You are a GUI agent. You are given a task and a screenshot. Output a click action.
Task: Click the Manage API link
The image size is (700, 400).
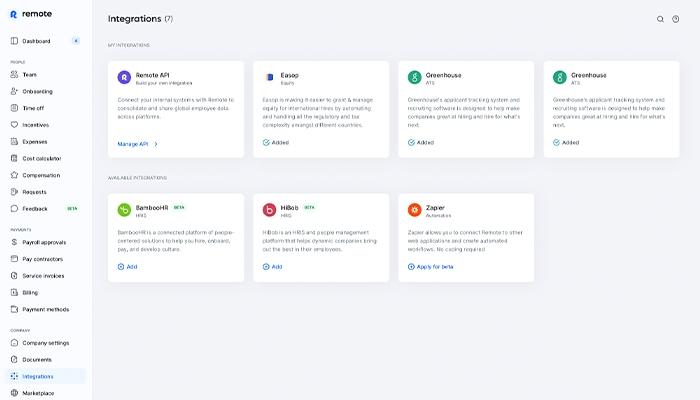(138, 144)
